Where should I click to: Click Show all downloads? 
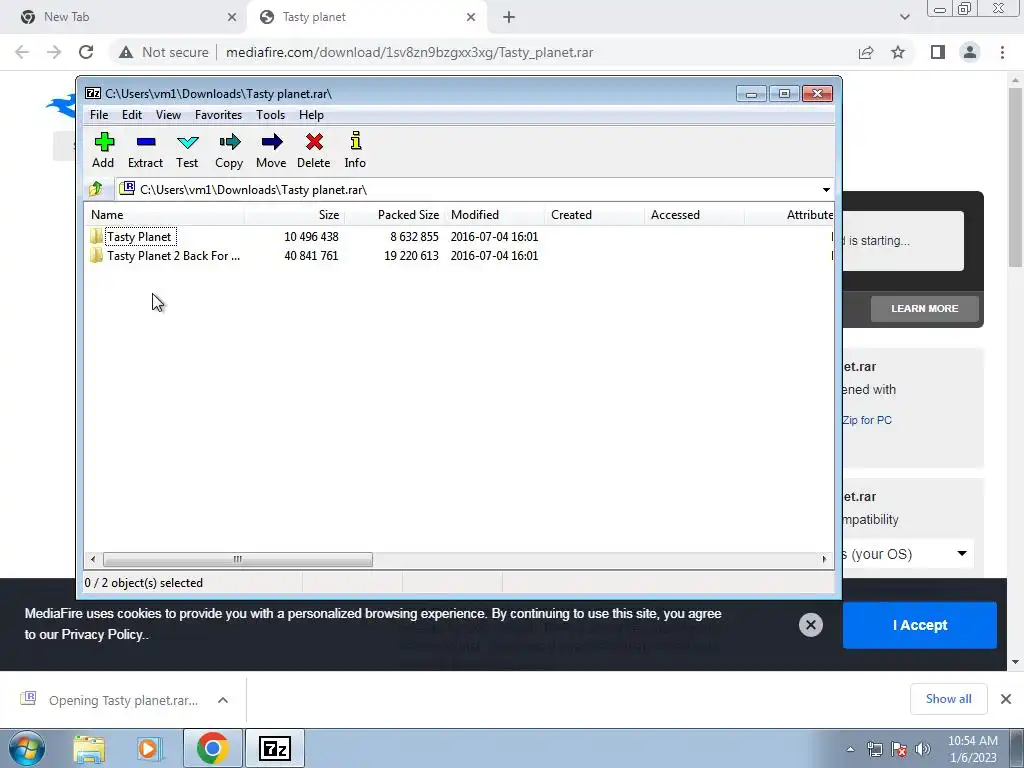pyautogui.click(x=948, y=699)
